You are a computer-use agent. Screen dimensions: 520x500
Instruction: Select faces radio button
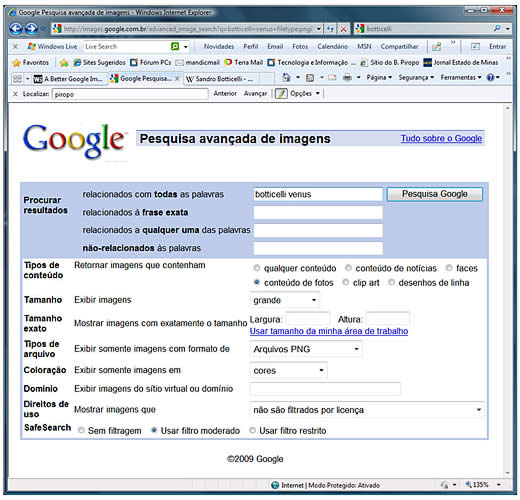(x=449, y=268)
